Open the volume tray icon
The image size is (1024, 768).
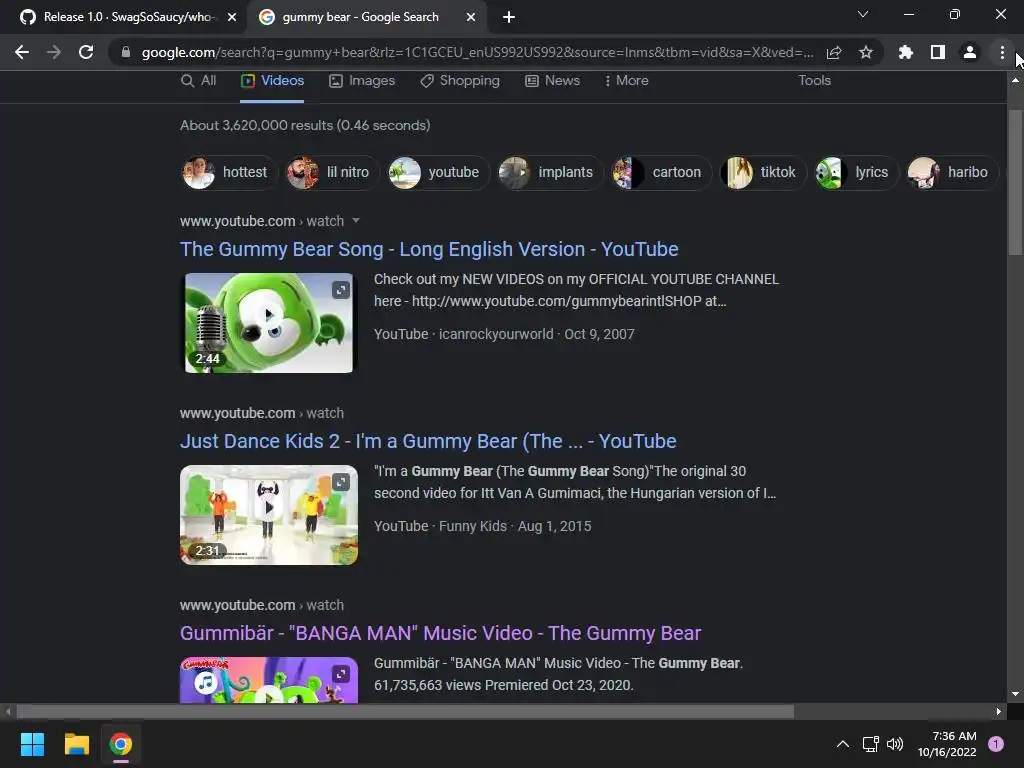(x=895, y=744)
